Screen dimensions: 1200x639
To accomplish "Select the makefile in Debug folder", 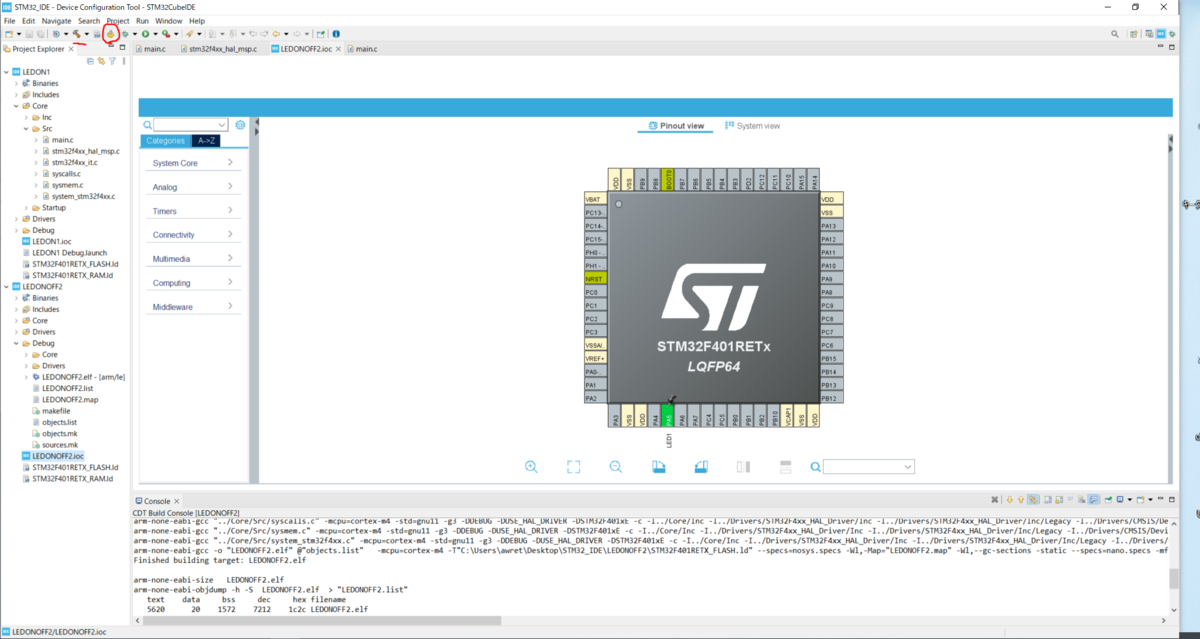I will pos(56,411).
